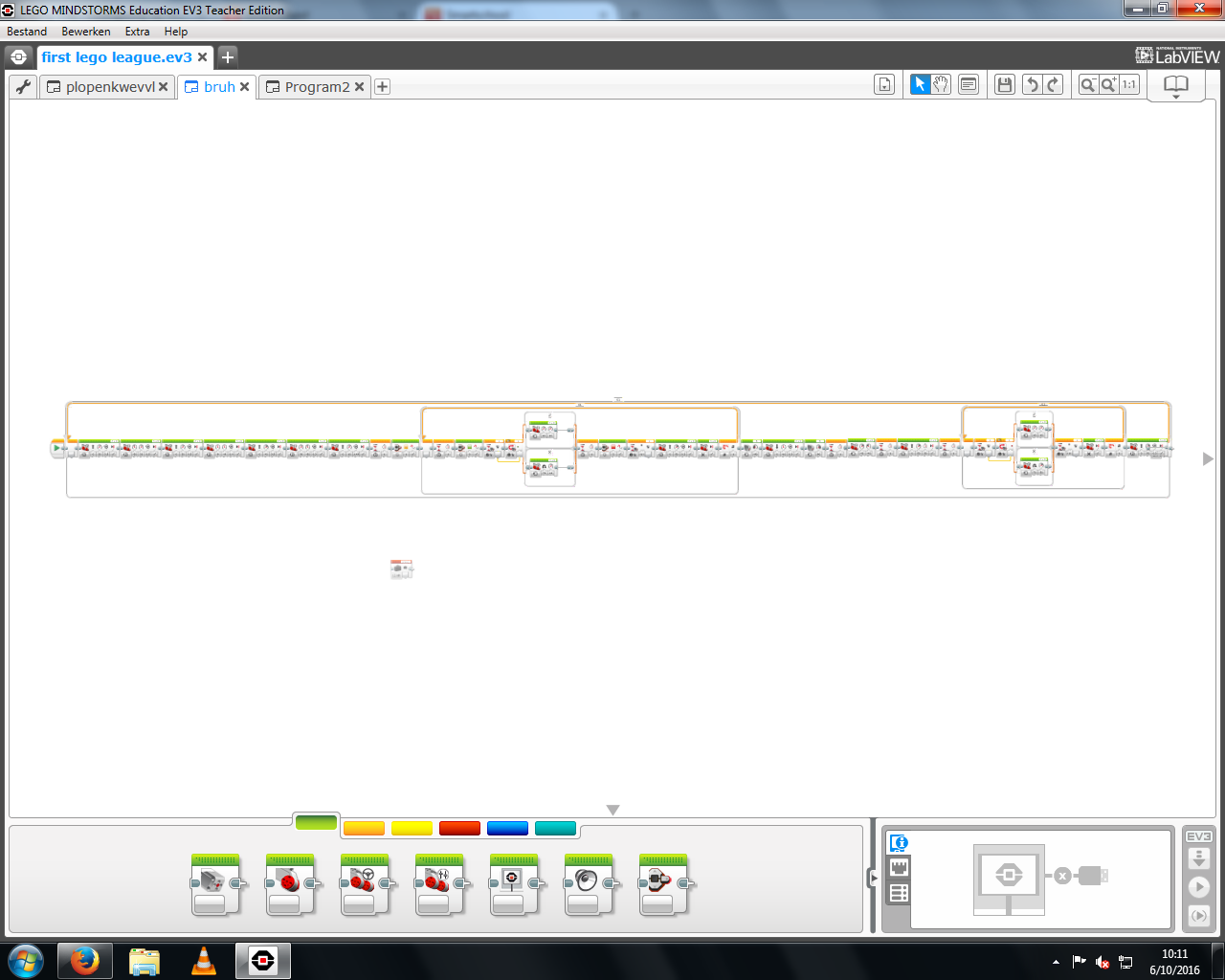Go to the EV3 lobby home icon
The image size is (1225, 980).
(x=18, y=57)
